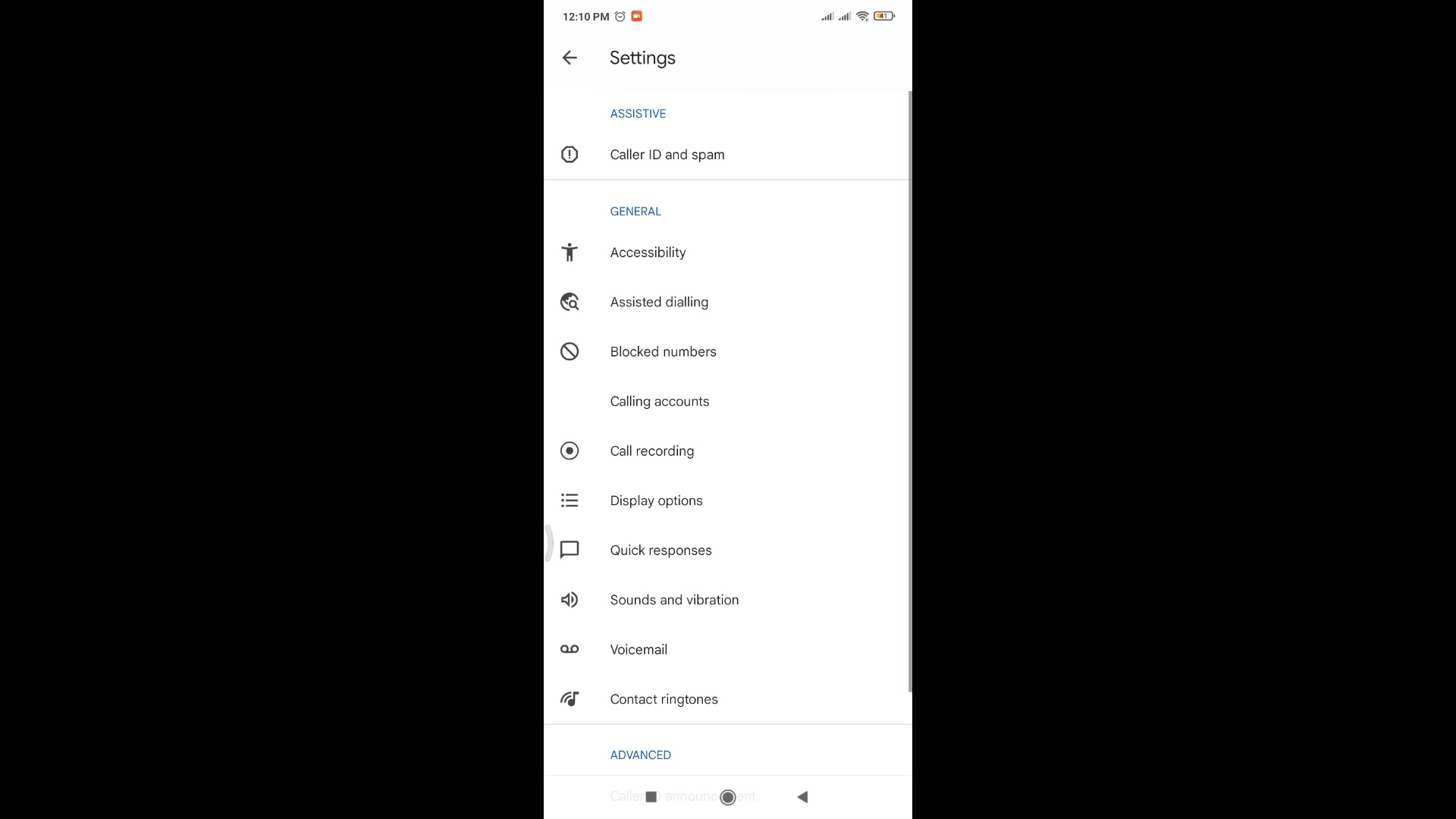Tap the Blocked numbers prohibition icon

click(x=570, y=351)
